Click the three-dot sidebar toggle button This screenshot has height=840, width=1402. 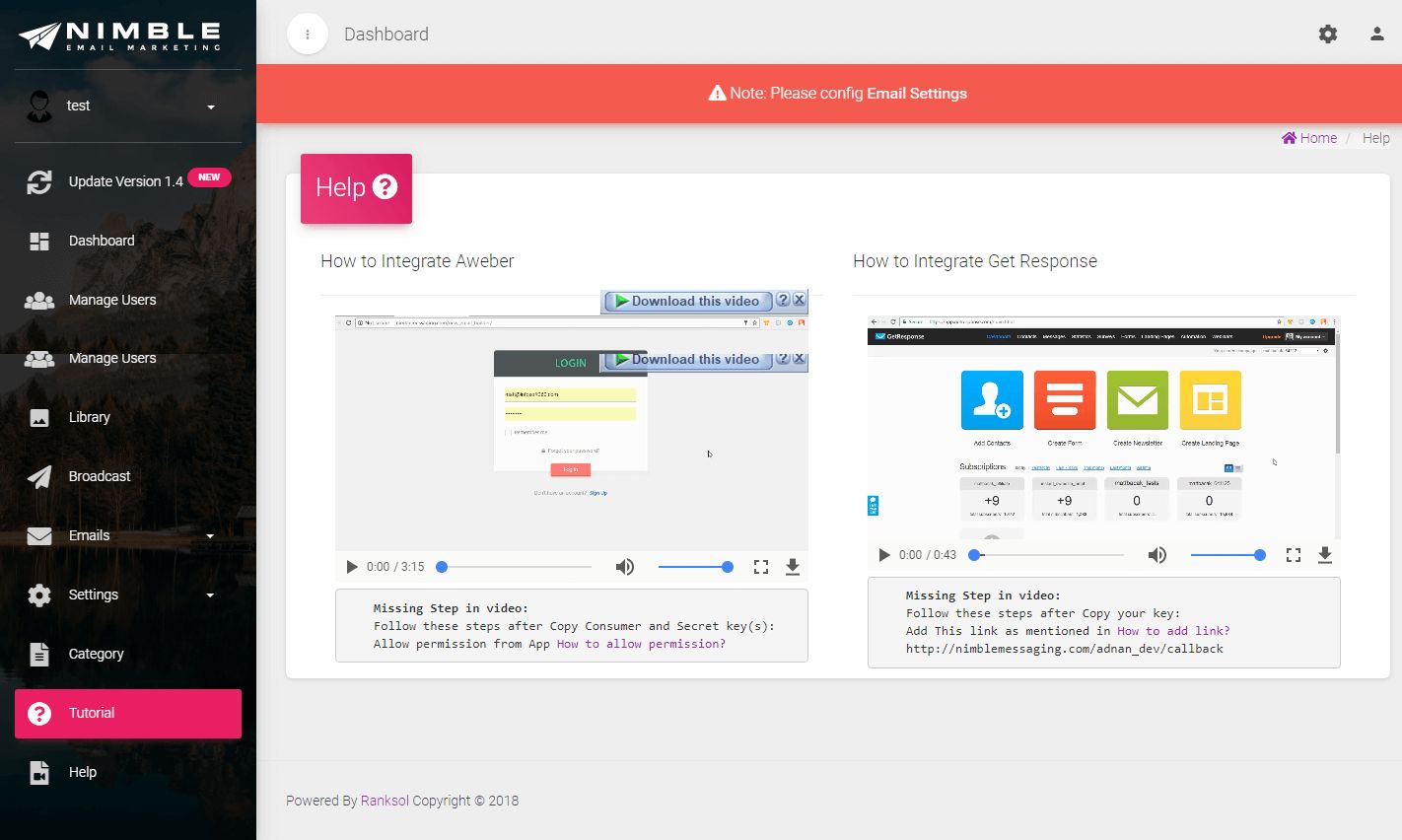(x=308, y=35)
